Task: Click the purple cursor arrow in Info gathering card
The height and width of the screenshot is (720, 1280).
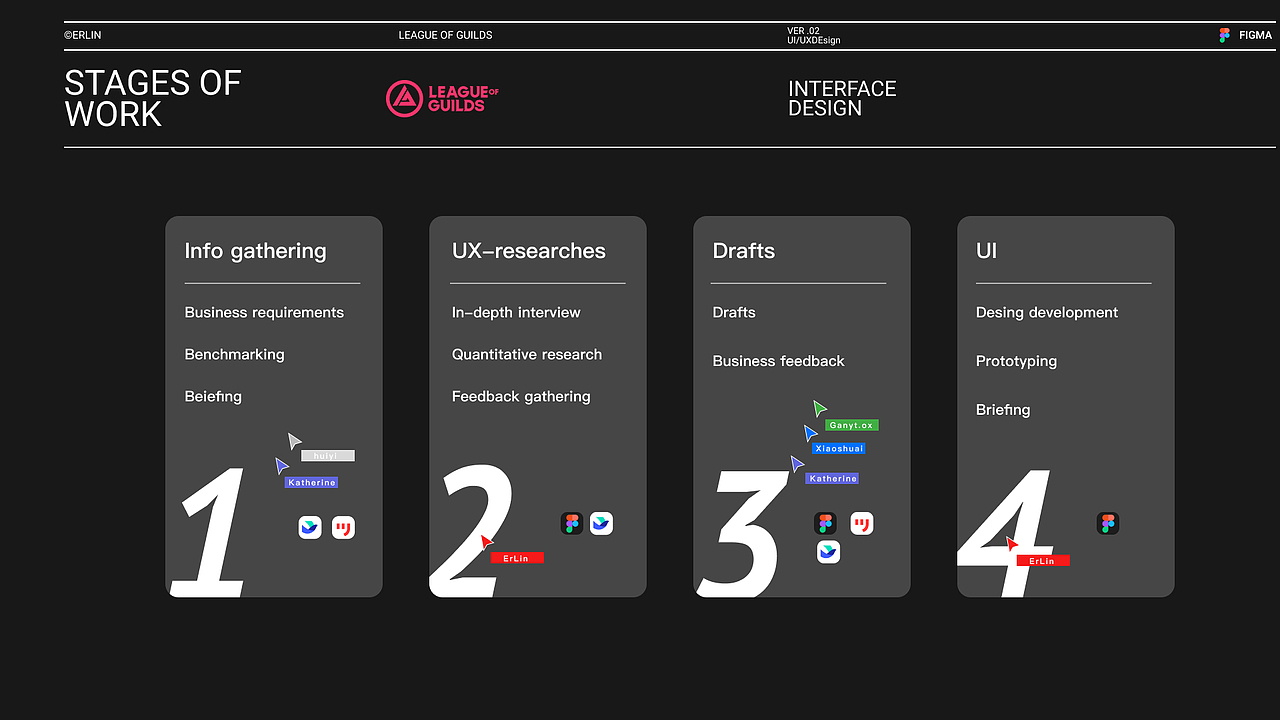Action: click(x=282, y=466)
